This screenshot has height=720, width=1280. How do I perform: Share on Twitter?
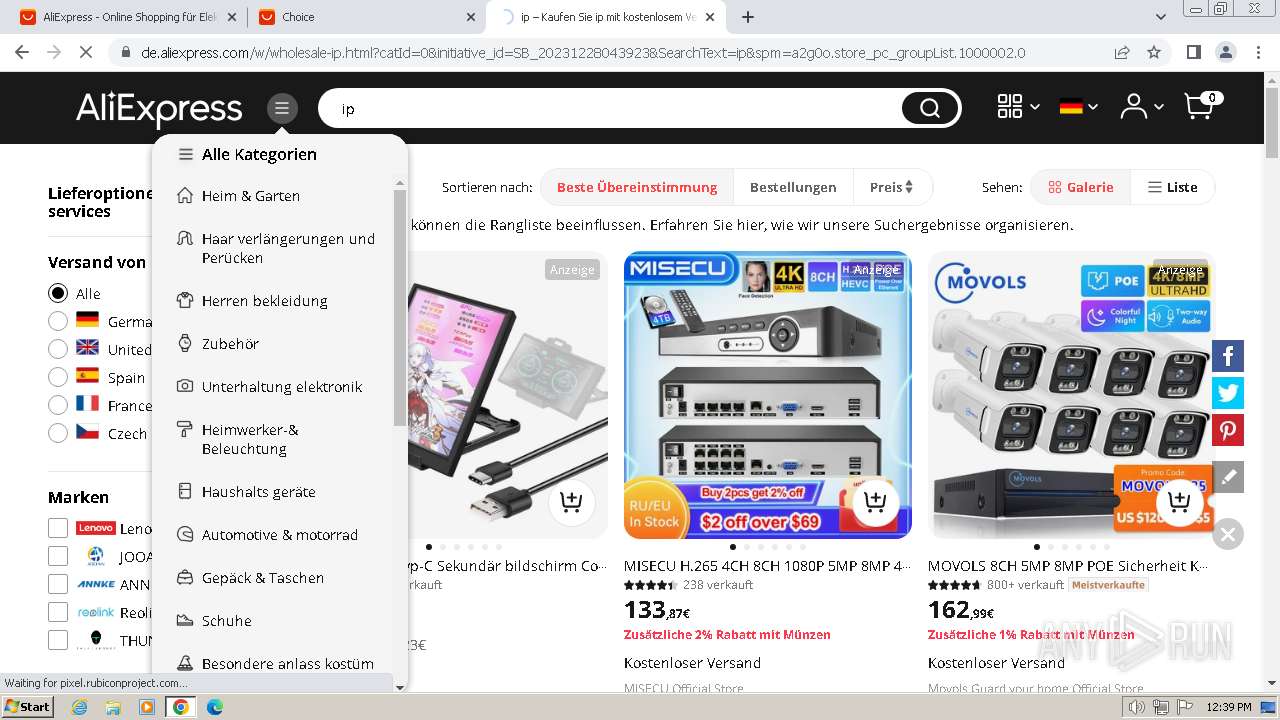click(1228, 393)
